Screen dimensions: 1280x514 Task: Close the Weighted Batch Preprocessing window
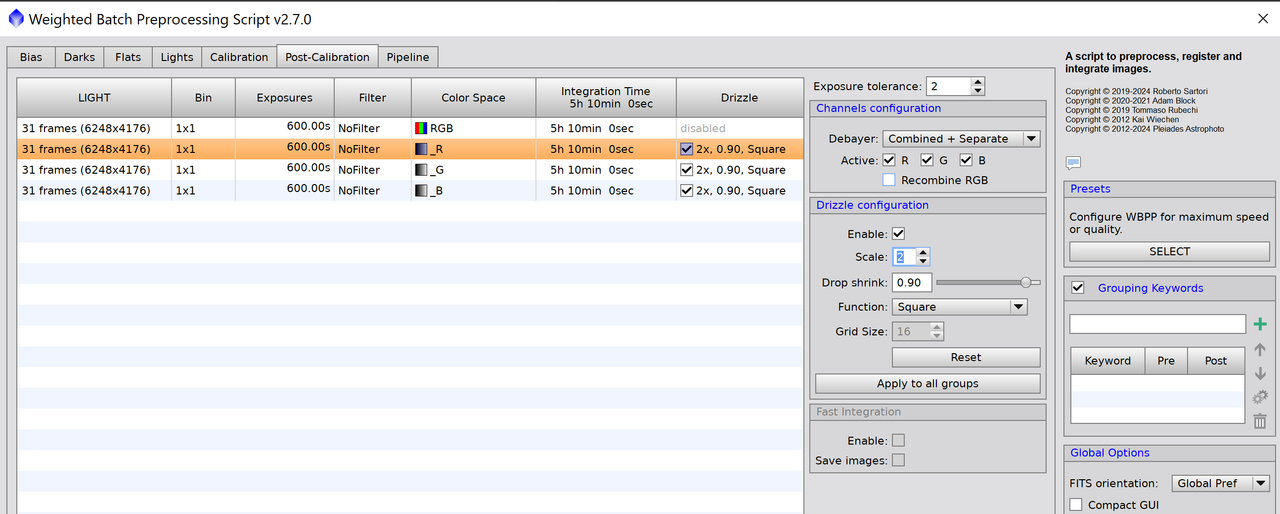pos(1262,18)
